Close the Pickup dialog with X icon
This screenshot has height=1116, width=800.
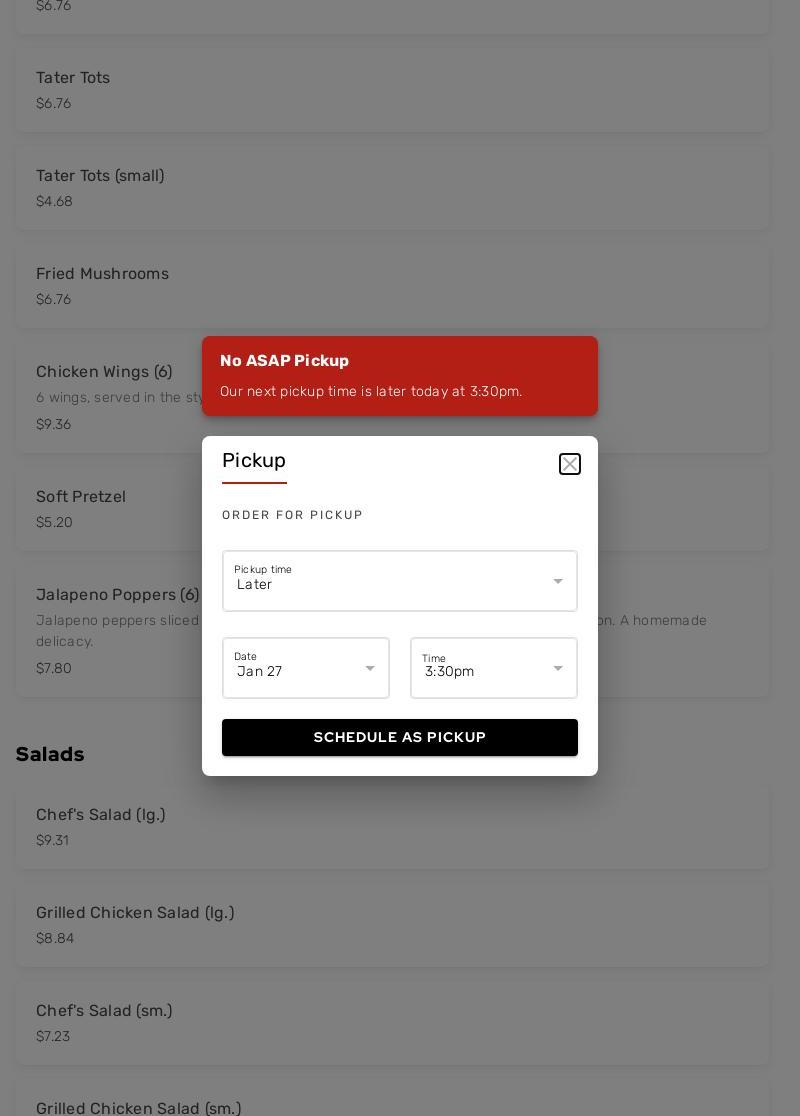[x=570, y=464]
